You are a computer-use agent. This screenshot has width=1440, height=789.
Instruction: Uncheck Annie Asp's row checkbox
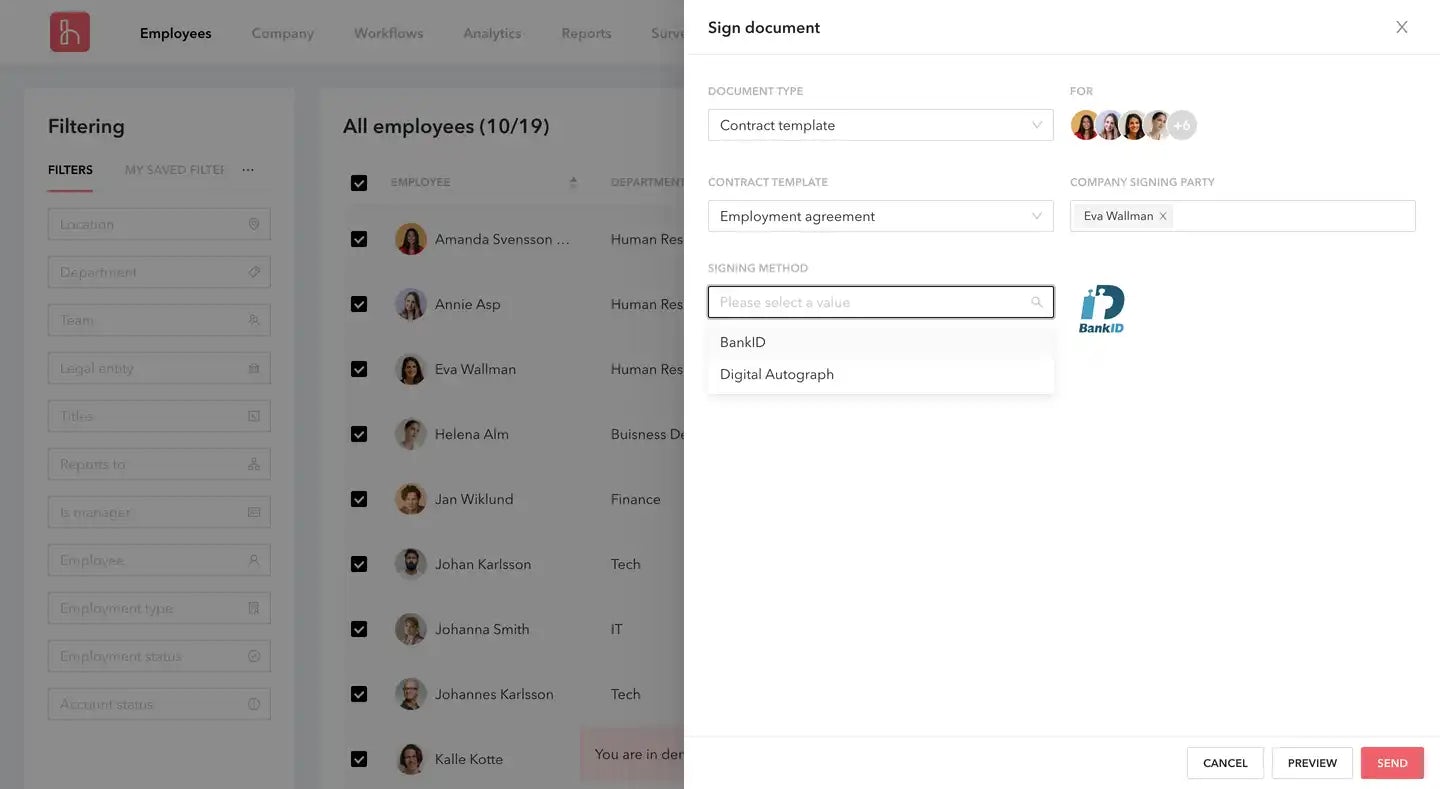click(359, 304)
